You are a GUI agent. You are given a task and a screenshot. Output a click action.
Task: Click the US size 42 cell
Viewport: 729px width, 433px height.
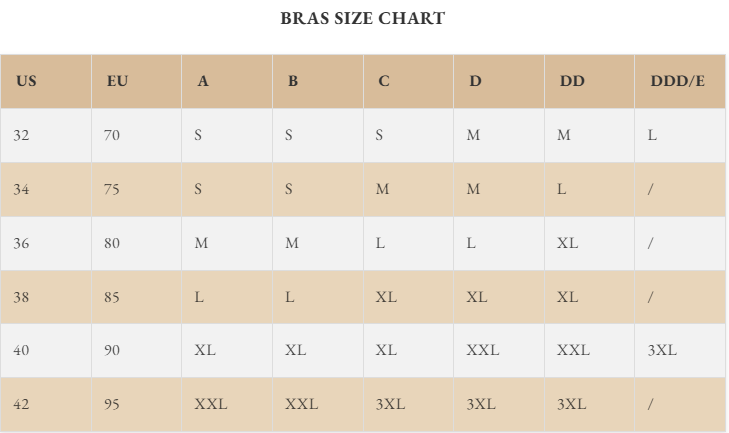pyautogui.click(x=22, y=404)
